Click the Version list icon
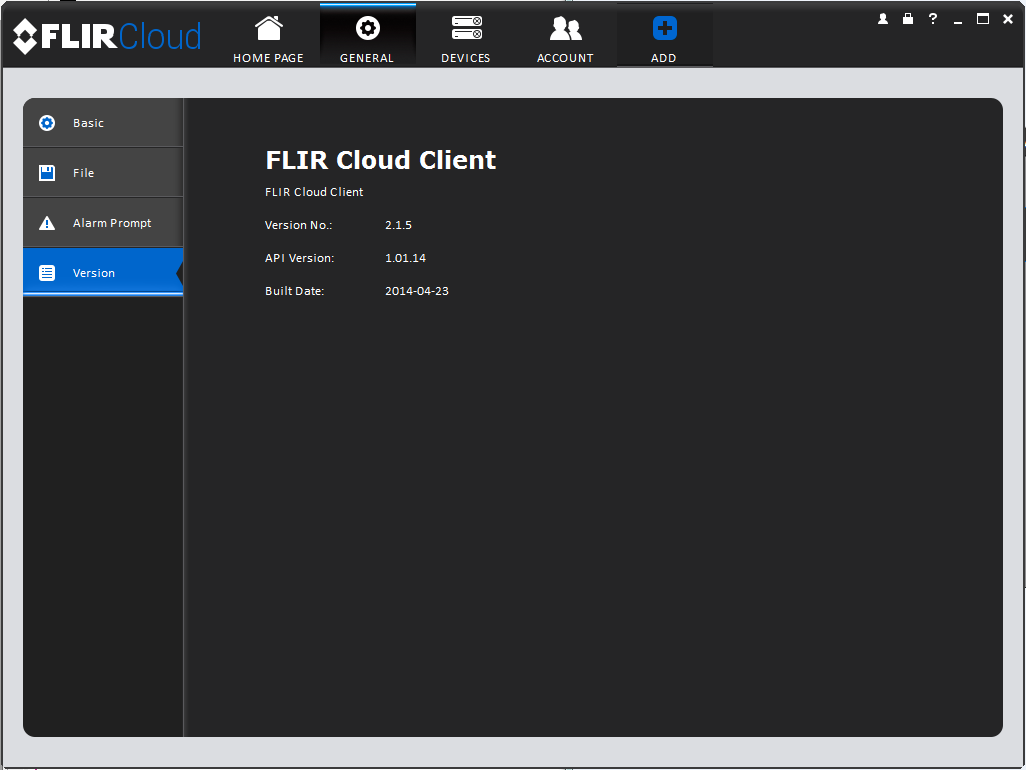The height and width of the screenshot is (770, 1026). 47,273
